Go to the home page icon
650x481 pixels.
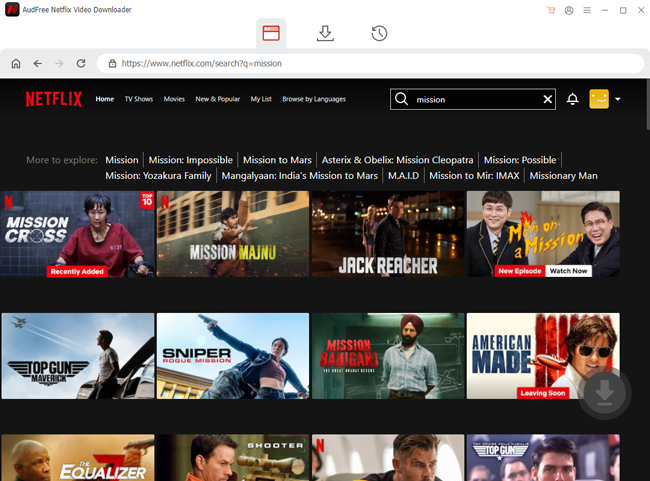click(16, 63)
